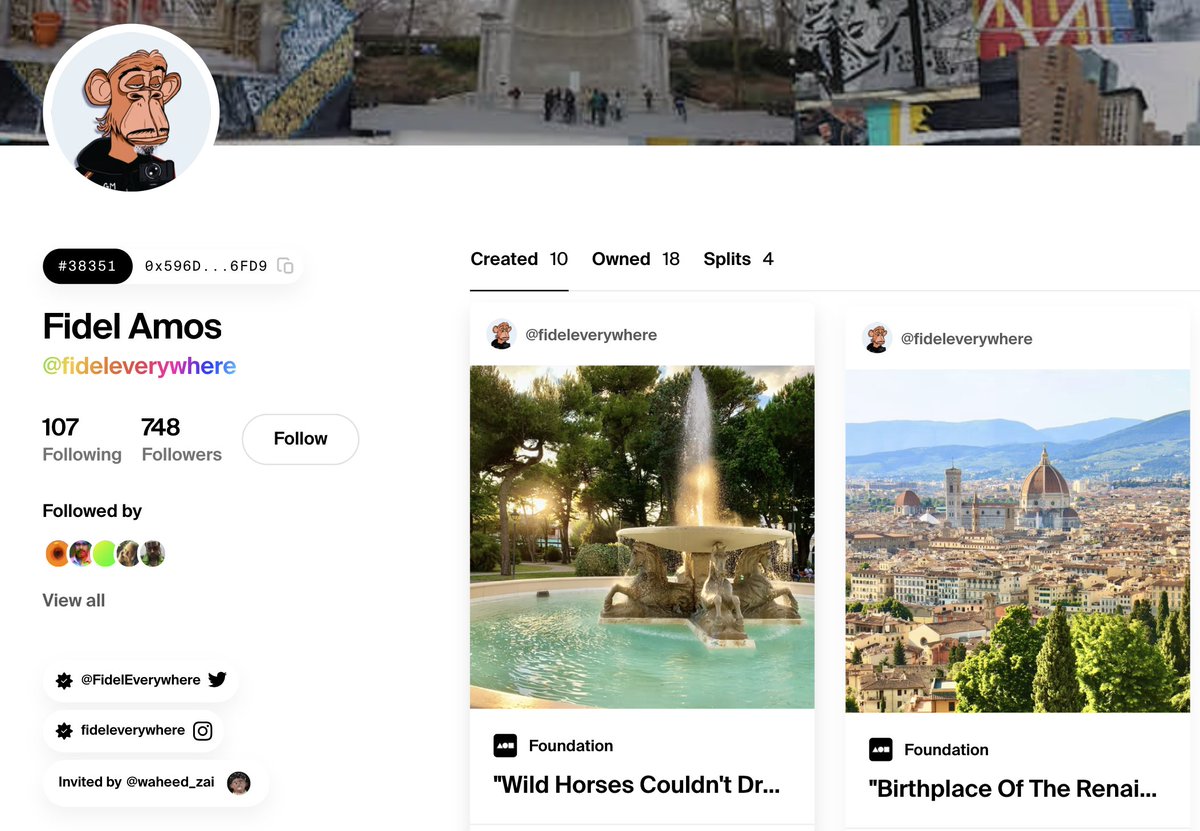This screenshot has width=1200, height=831.
Task: Click creator avatar on Wild Horses card
Action: click(x=501, y=335)
